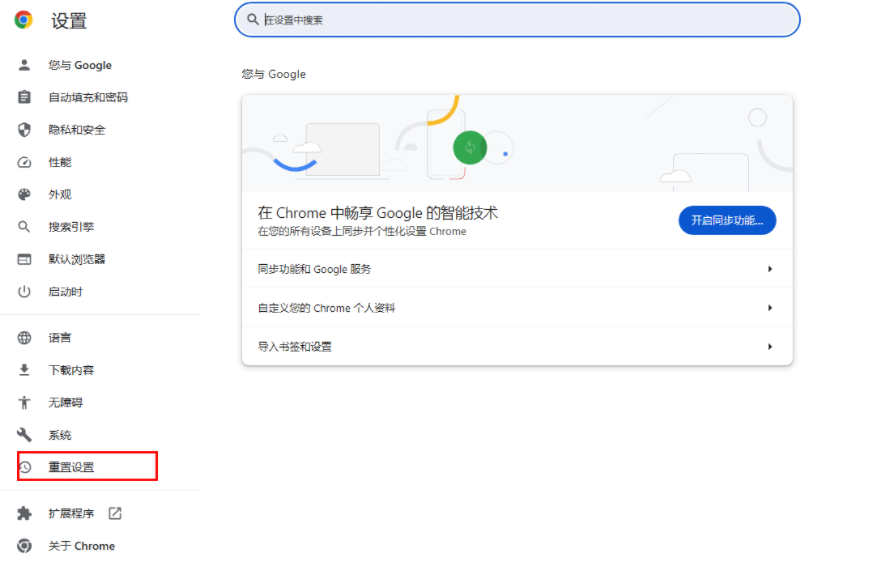The image size is (895, 563).
Task: Click the clipboard icon for 自动填充和密码
Action: pyautogui.click(x=24, y=97)
